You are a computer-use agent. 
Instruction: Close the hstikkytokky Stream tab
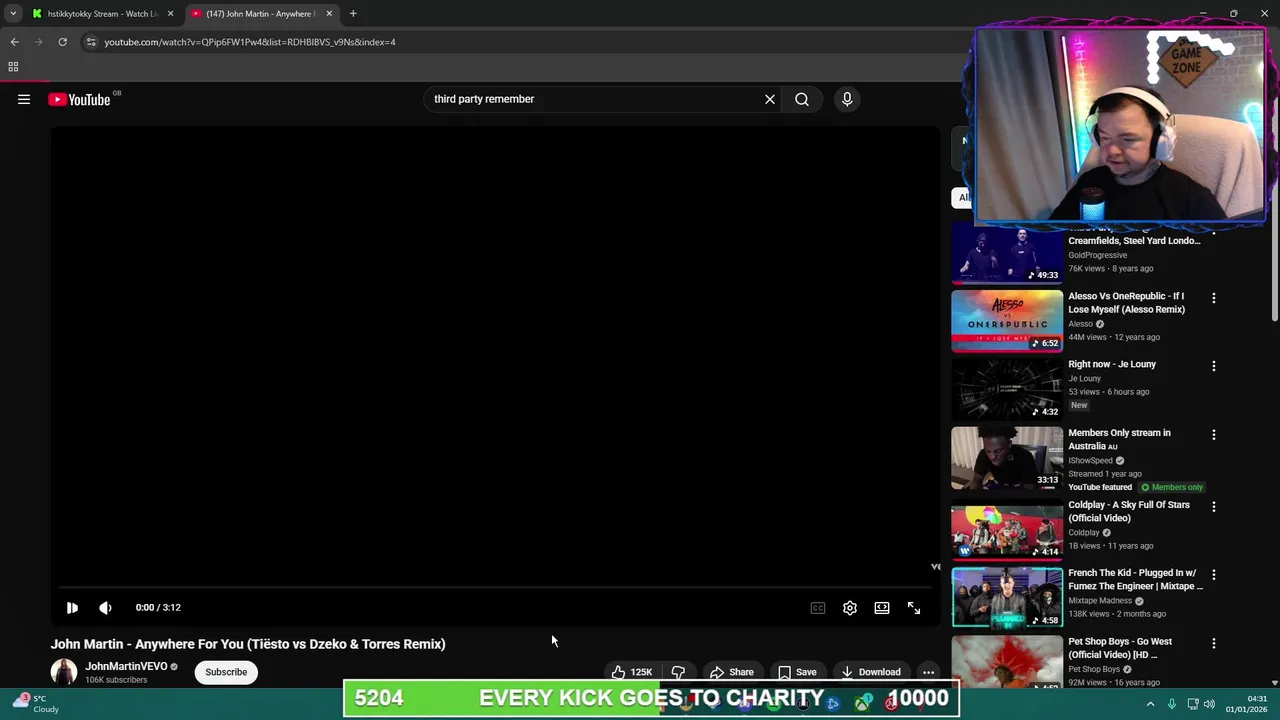click(x=170, y=14)
